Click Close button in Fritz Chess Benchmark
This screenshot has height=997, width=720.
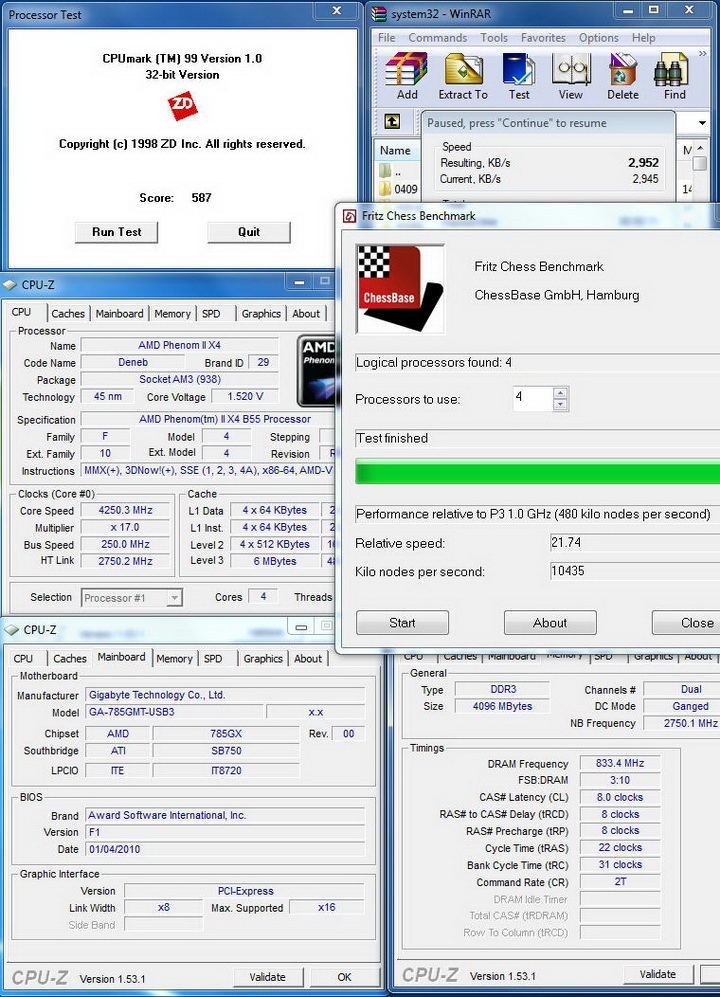686,622
